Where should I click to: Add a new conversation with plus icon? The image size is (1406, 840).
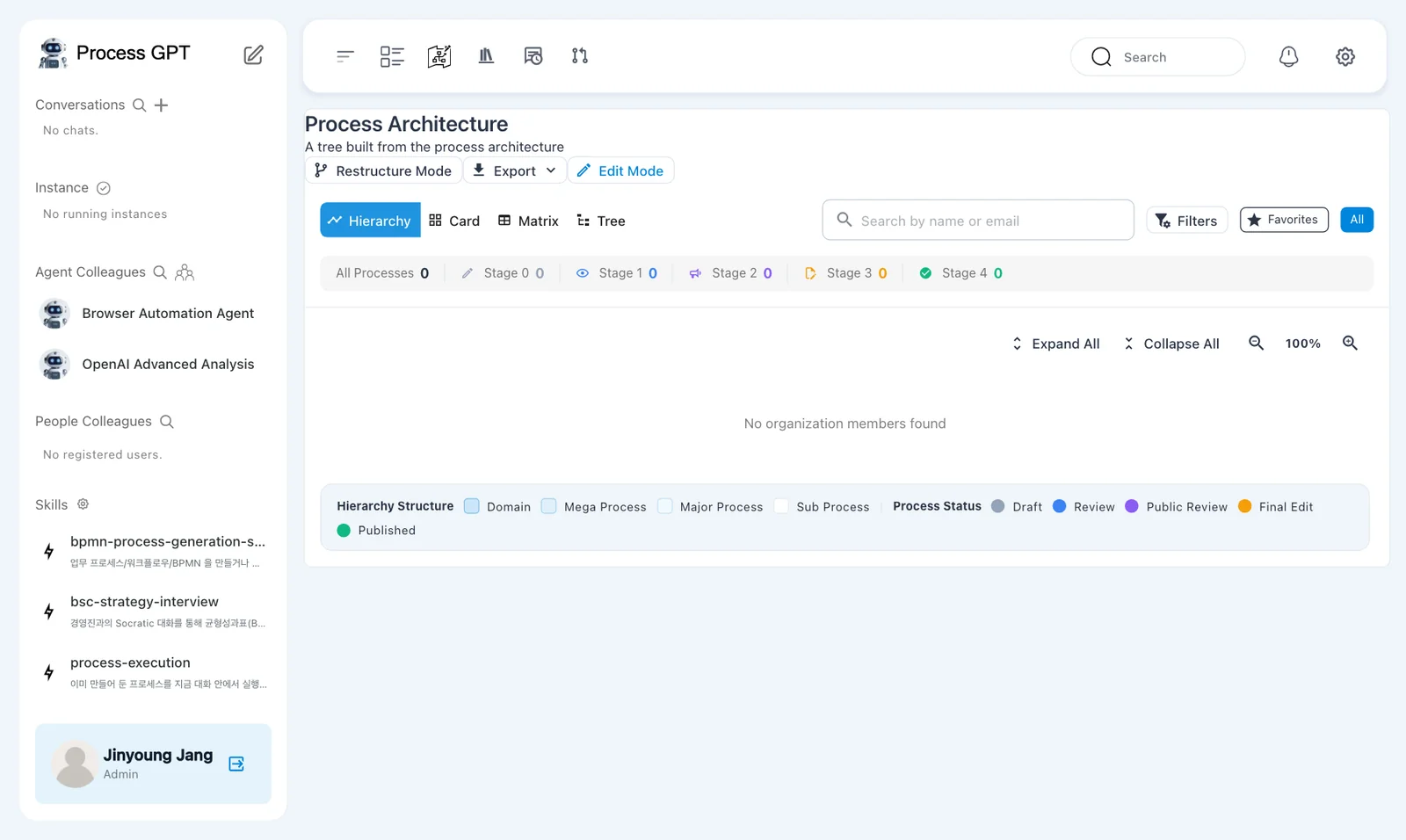point(161,105)
